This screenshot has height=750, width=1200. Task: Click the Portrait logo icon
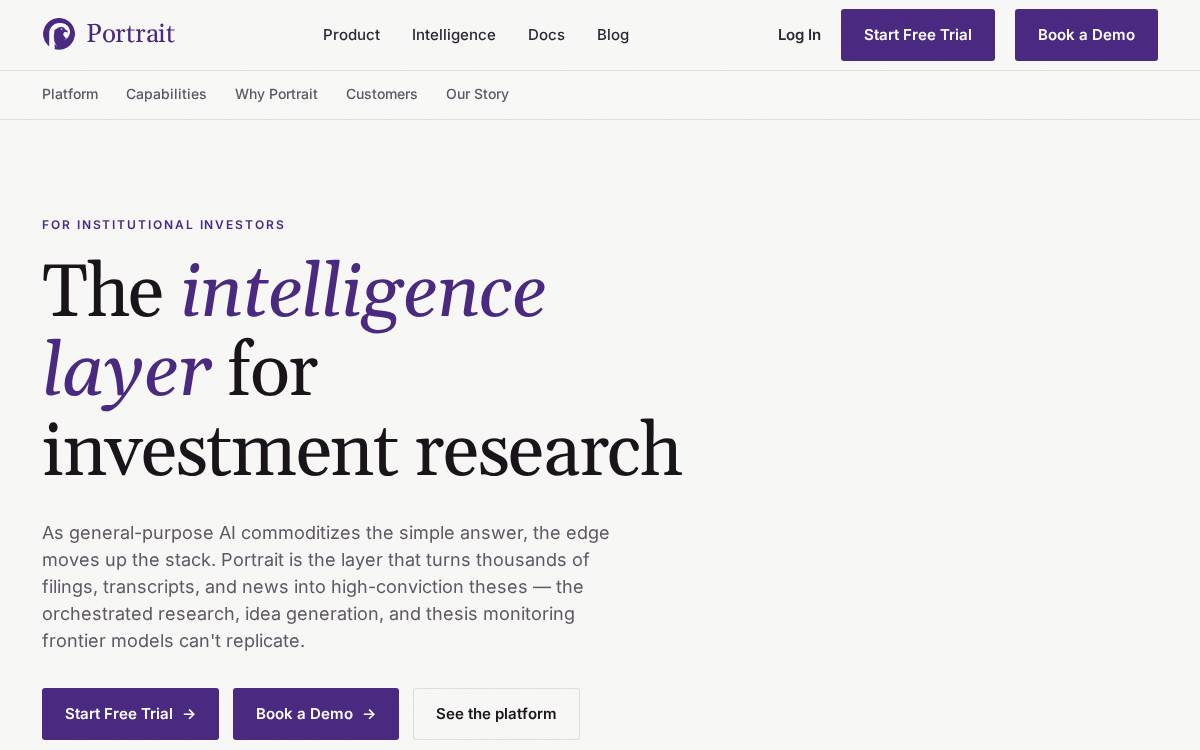(x=59, y=34)
